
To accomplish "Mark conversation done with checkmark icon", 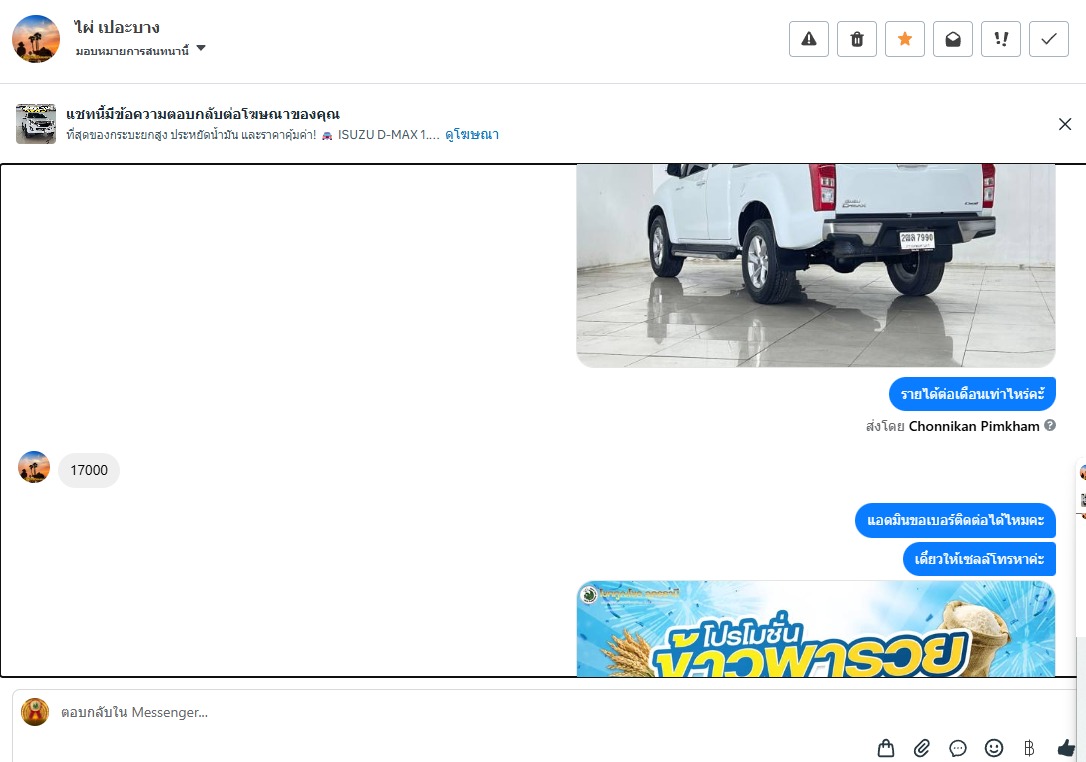I will pos(1049,39).
